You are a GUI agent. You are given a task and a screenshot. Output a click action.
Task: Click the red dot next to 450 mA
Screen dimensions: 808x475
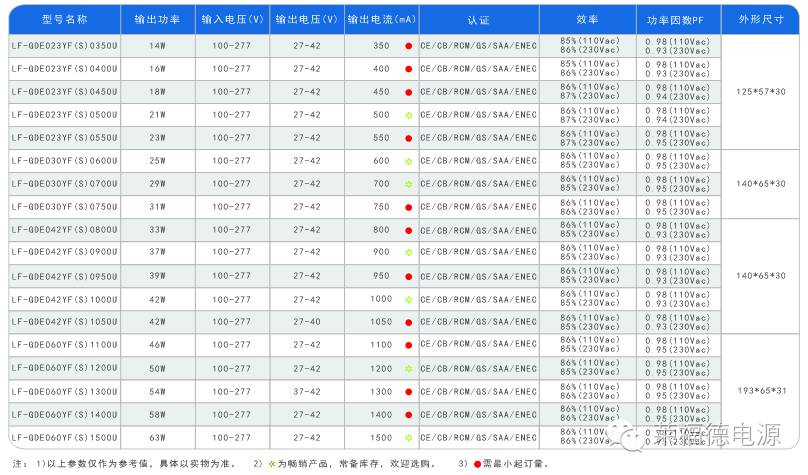[409, 92]
